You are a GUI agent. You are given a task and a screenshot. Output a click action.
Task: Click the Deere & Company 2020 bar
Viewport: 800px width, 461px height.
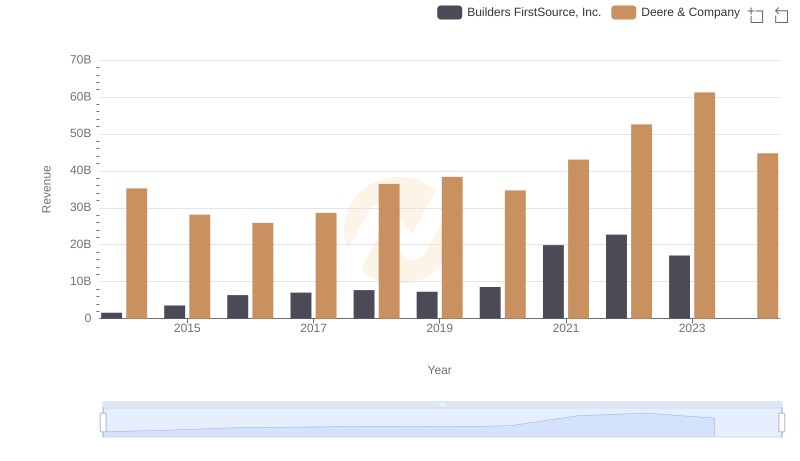(x=515, y=254)
